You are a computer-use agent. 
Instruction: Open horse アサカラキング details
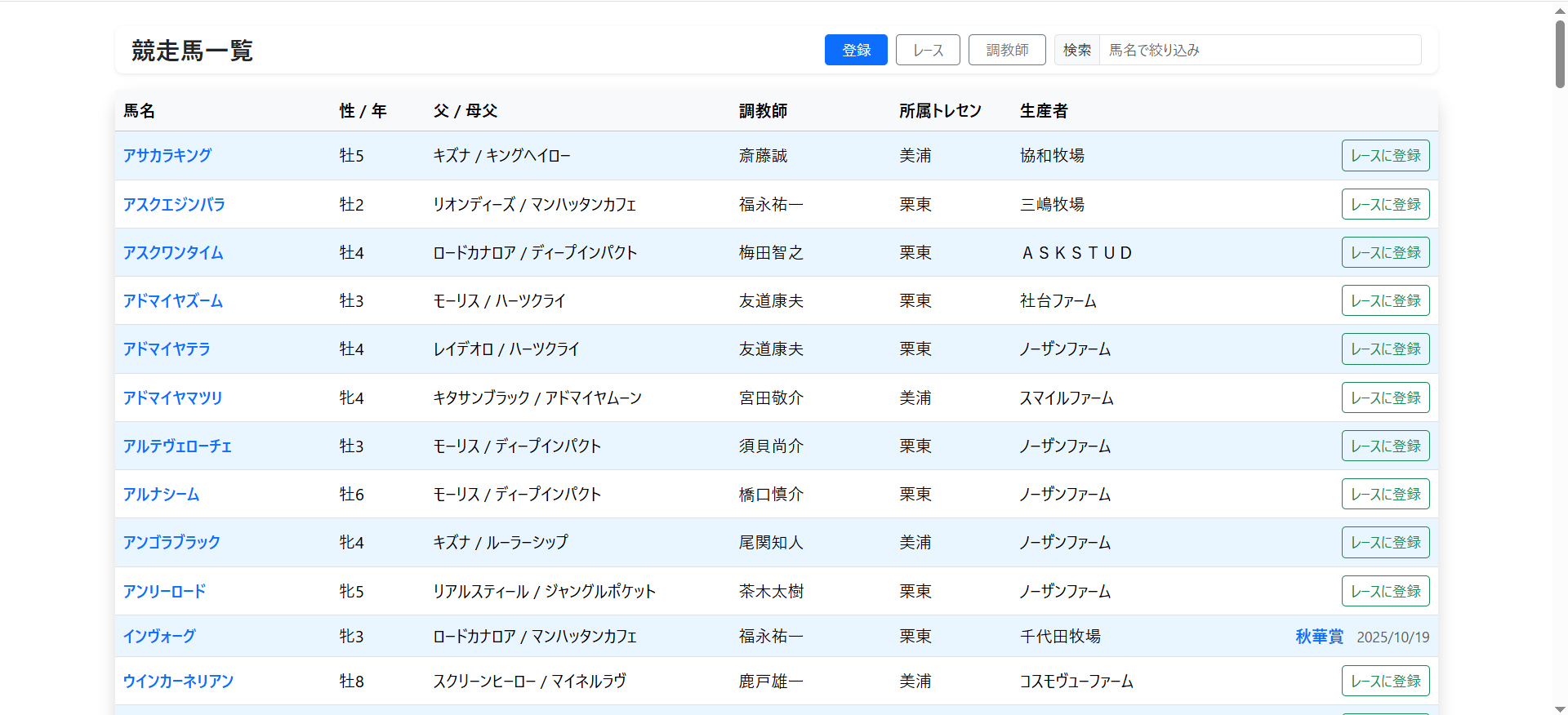pos(167,155)
